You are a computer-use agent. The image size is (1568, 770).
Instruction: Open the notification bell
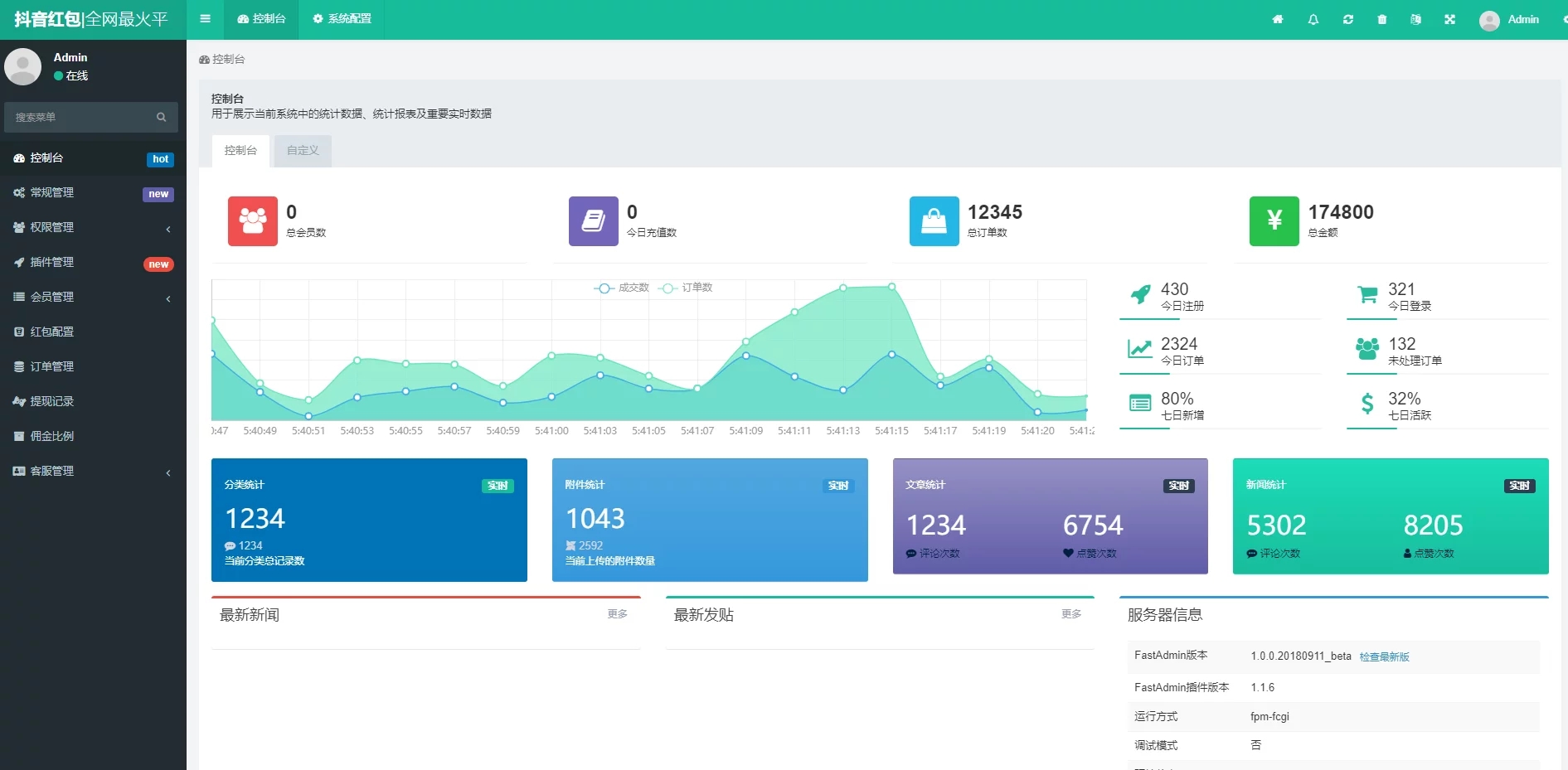pyautogui.click(x=1313, y=19)
